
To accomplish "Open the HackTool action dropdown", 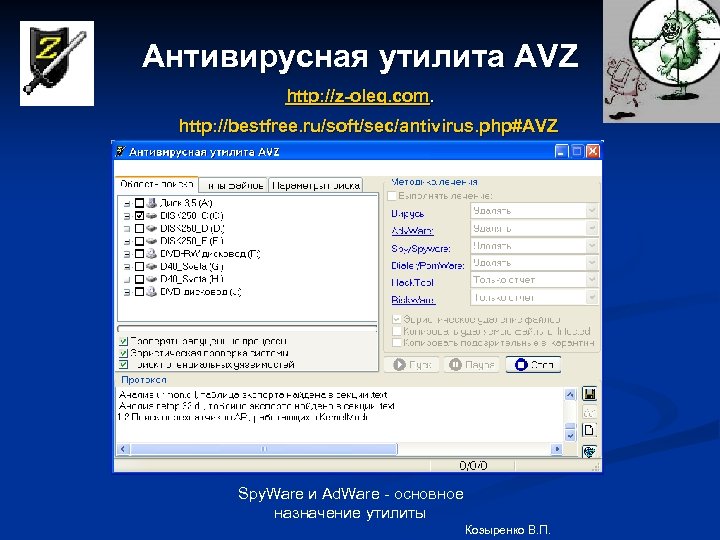I will tap(592, 280).
